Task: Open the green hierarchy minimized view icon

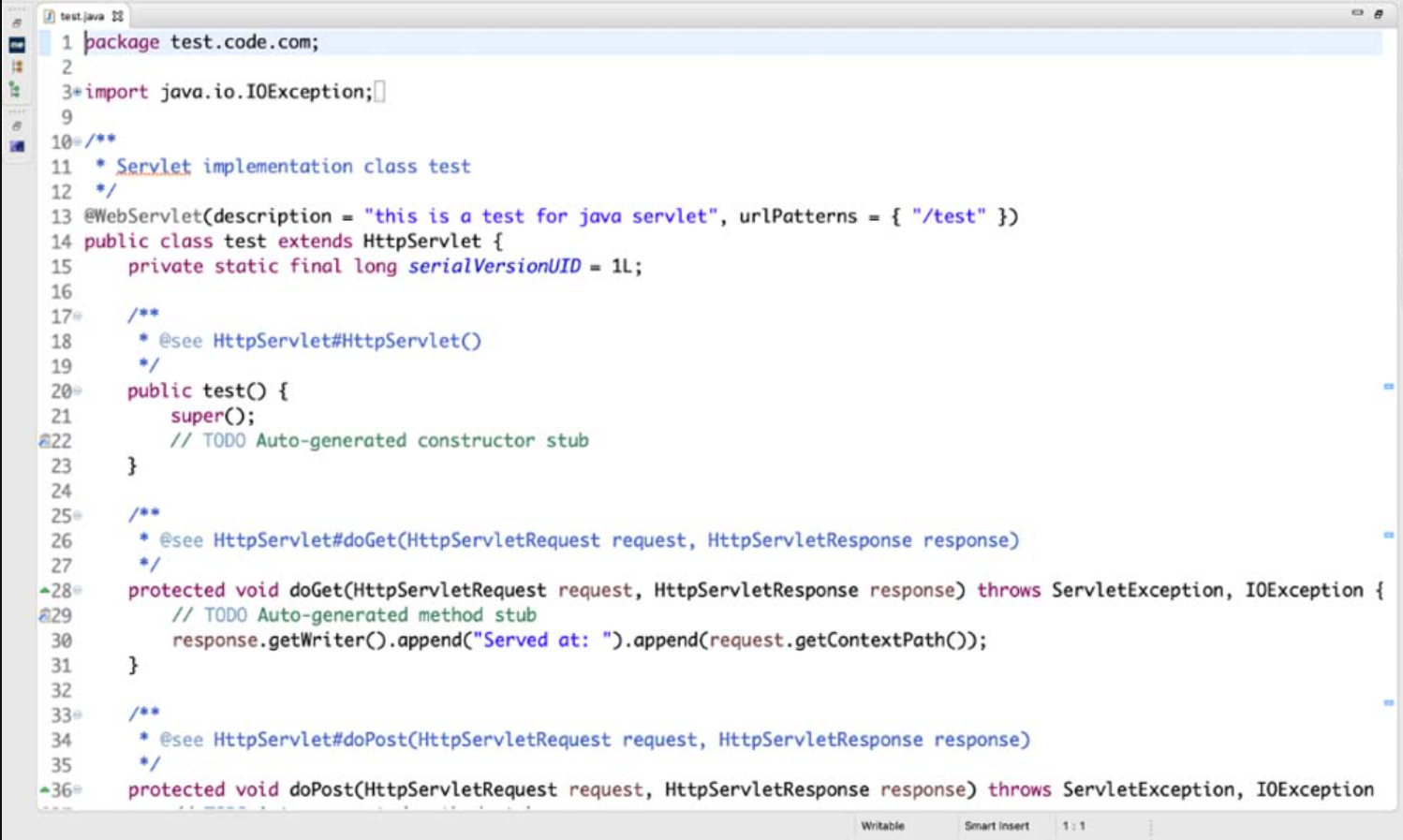Action: point(15,89)
